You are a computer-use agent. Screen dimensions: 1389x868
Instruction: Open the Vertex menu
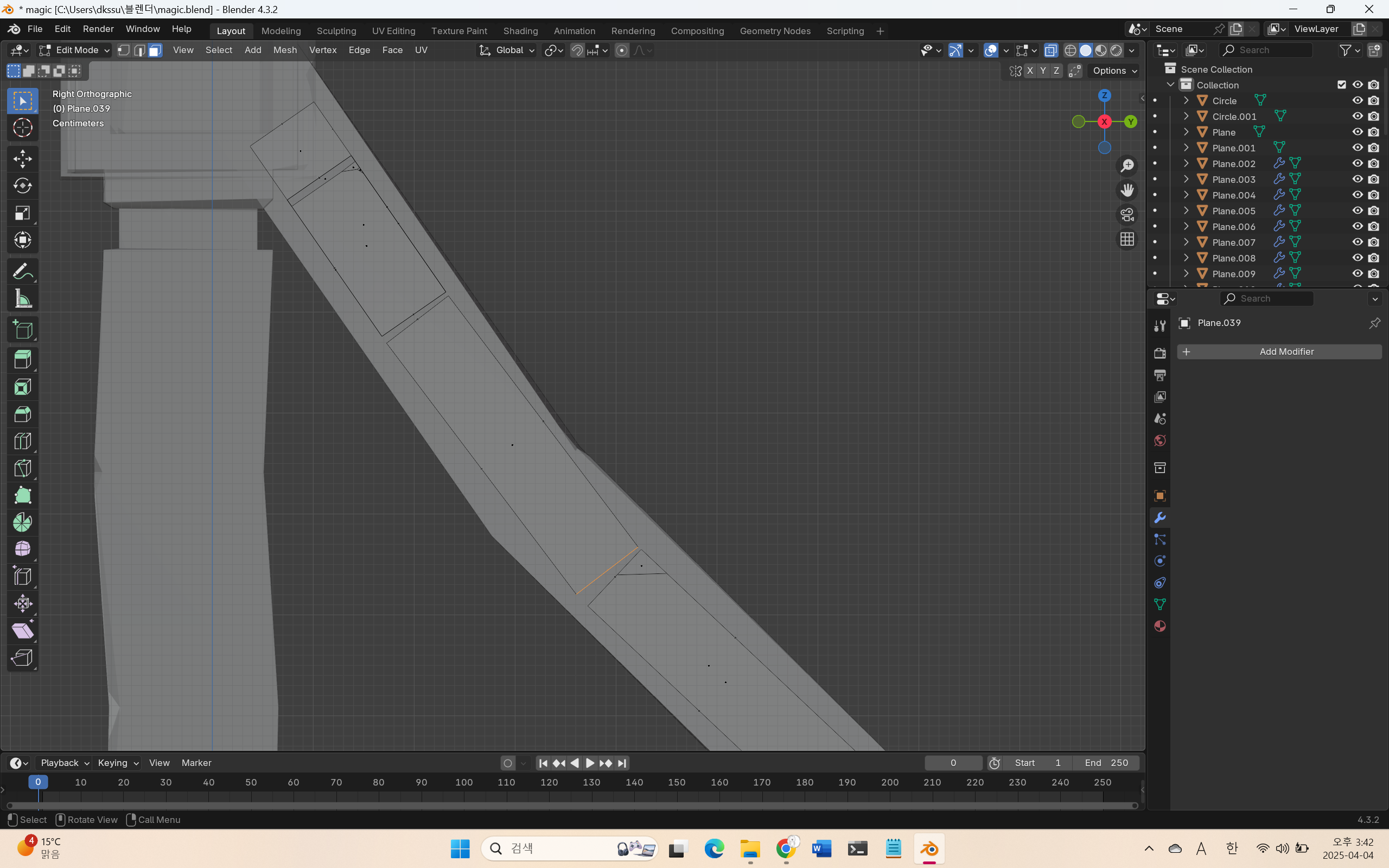pyautogui.click(x=323, y=50)
